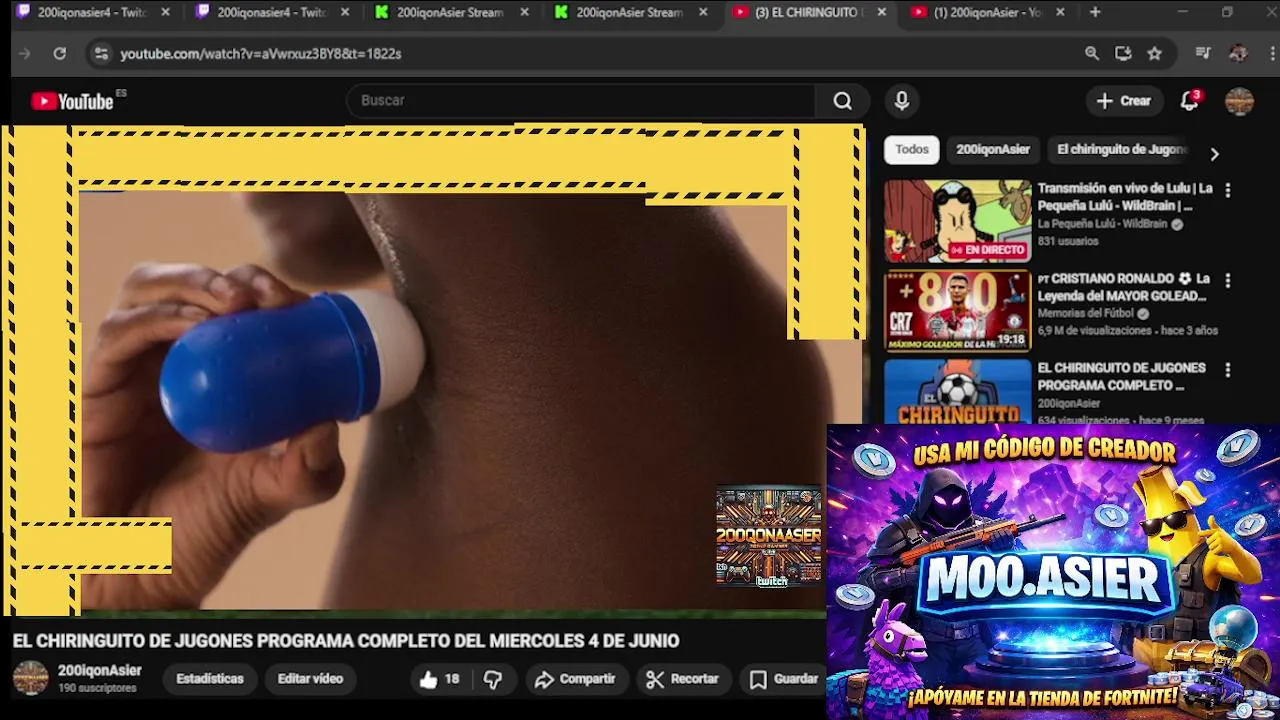Click the '190 suscriptores' text
1280x720 pixels.
[x=97, y=688]
